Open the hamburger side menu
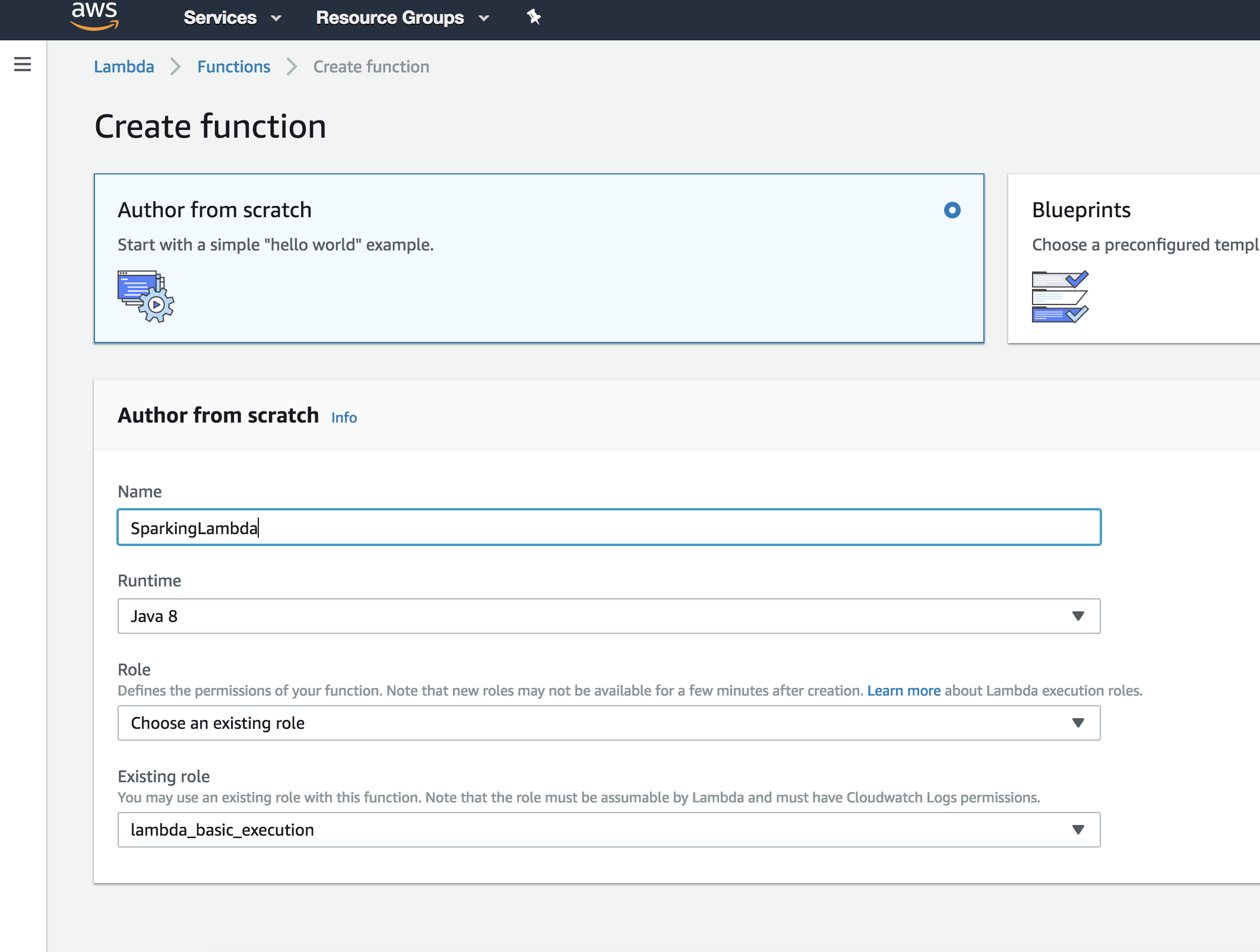Viewport: 1260px width, 952px height. 23,64
